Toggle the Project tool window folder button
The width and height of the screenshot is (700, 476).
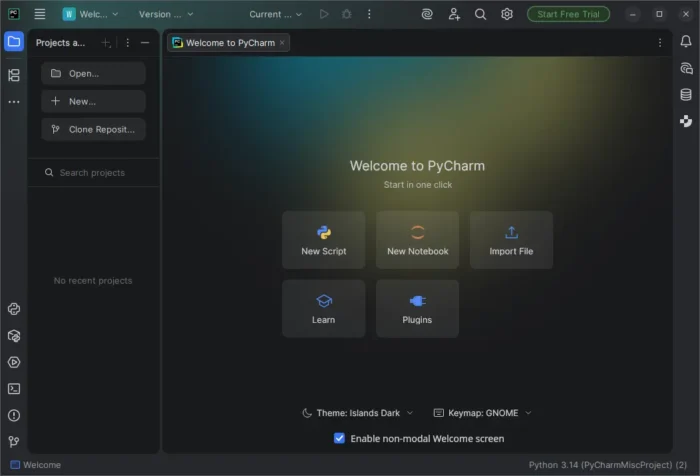click(x=14, y=42)
